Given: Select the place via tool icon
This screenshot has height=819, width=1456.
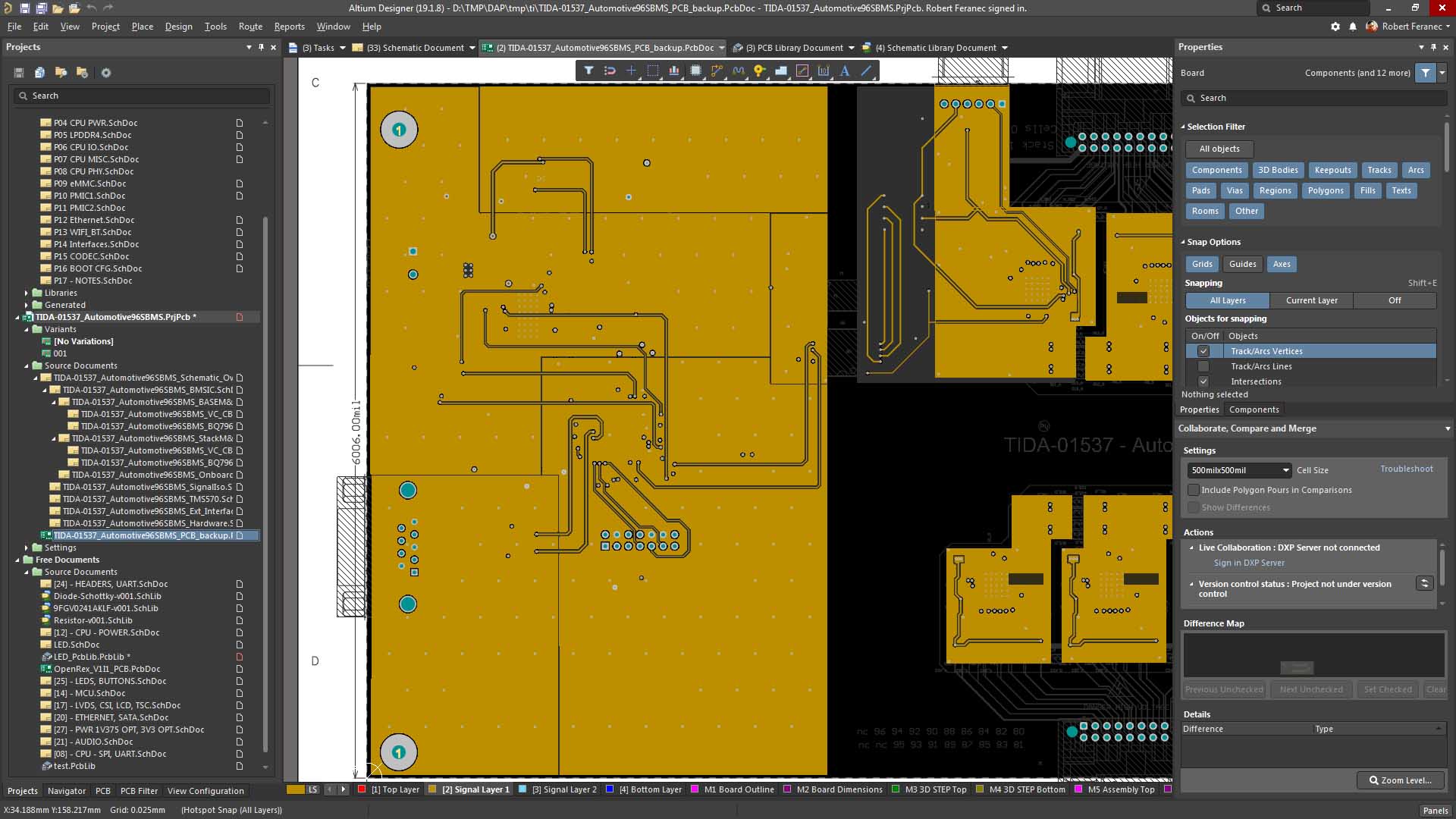Looking at the screenshot, I should [759, 71].
